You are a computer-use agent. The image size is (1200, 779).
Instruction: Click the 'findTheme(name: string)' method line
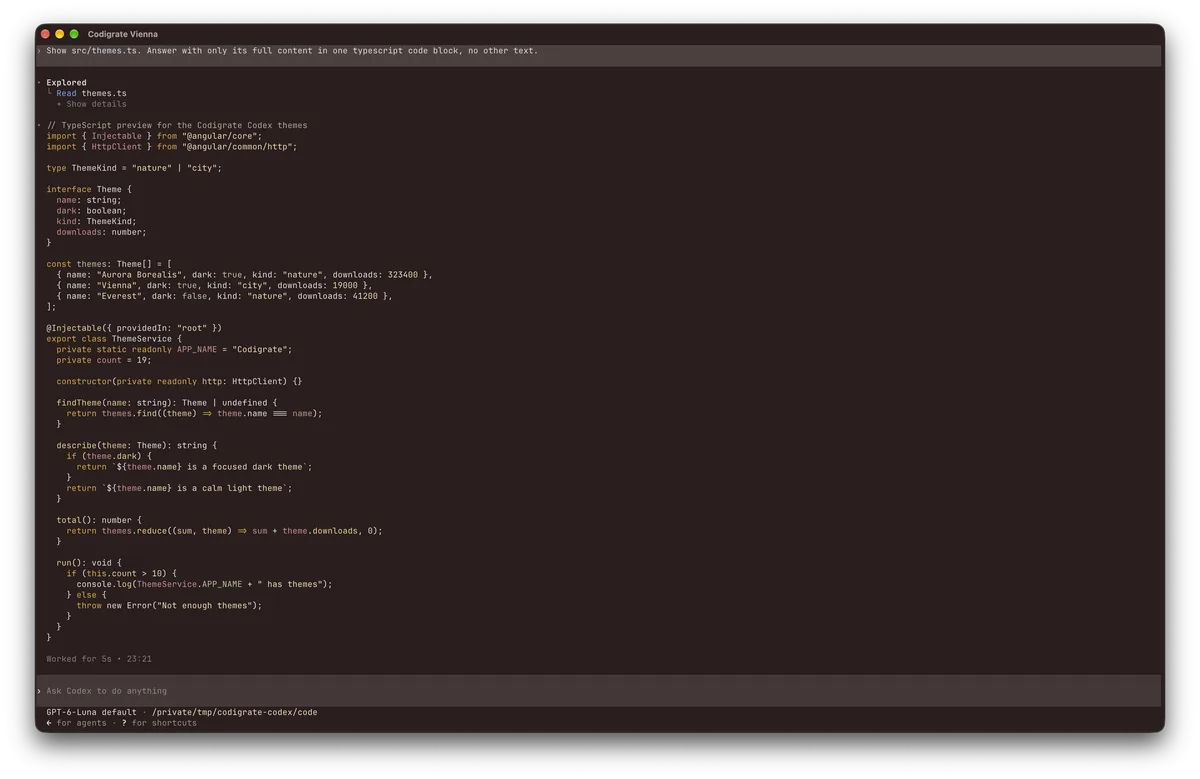(x=167, y=403)
